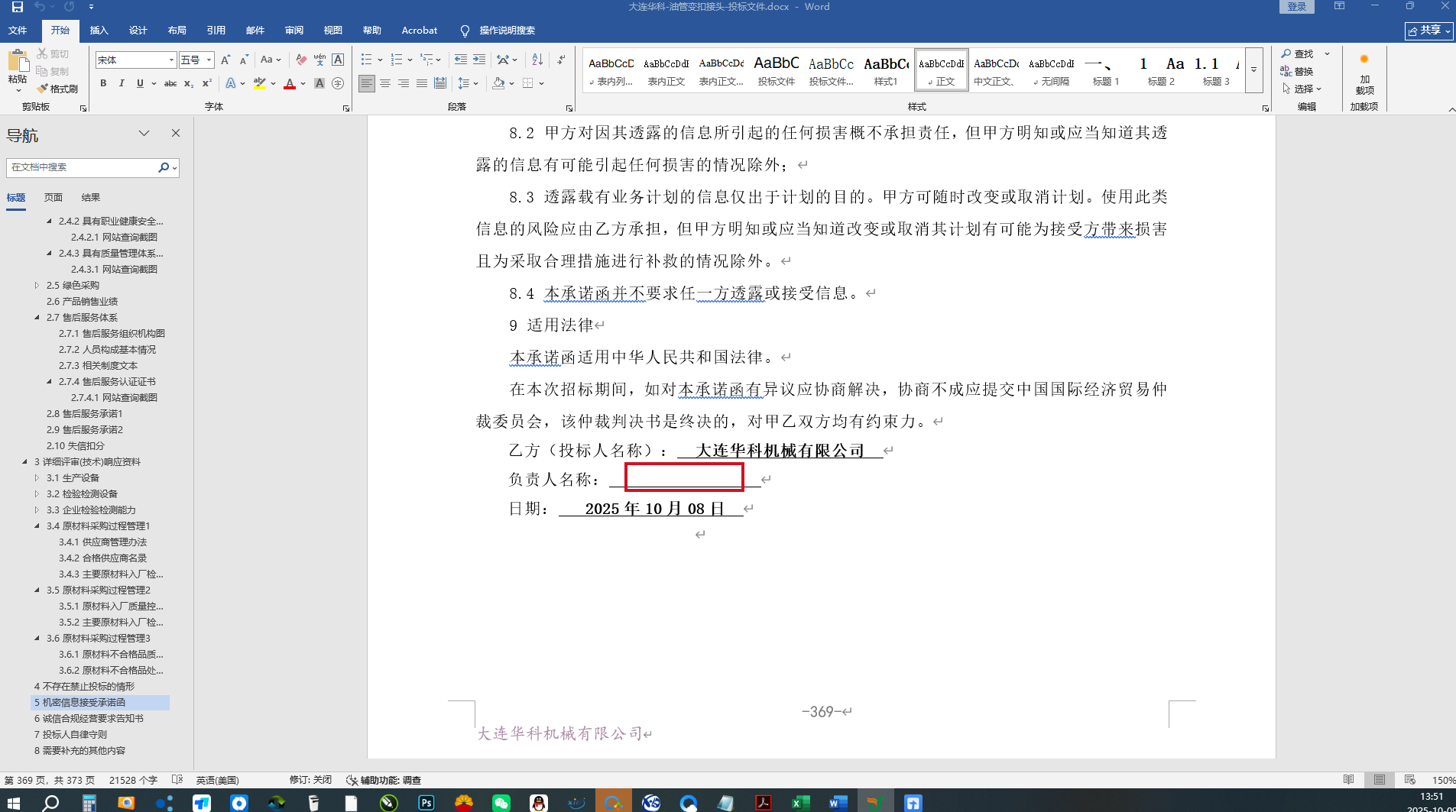
Task: Open the phonetic guide (wén) tool
Action: (319, 60)
